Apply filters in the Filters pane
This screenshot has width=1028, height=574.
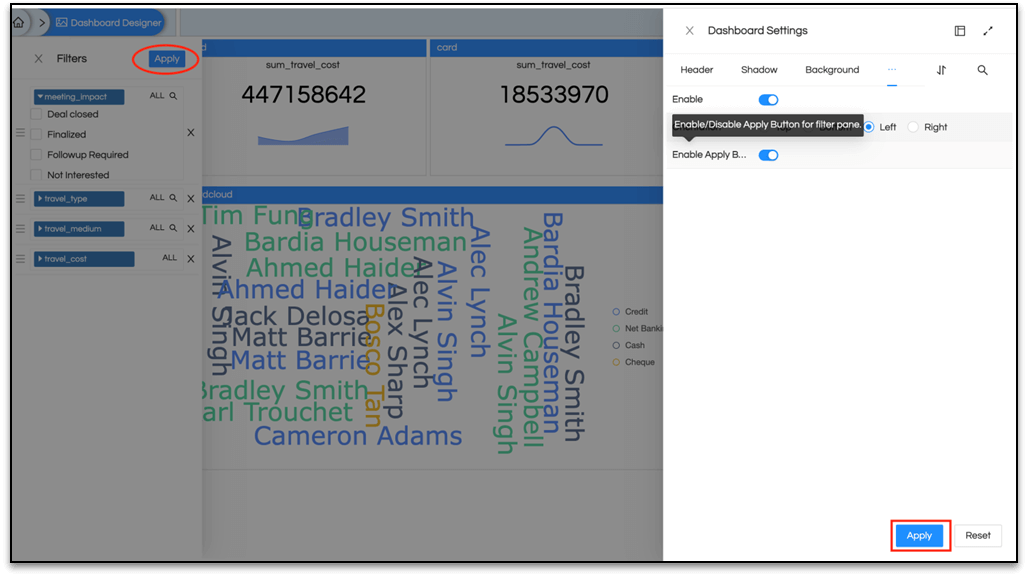point(167,59)
